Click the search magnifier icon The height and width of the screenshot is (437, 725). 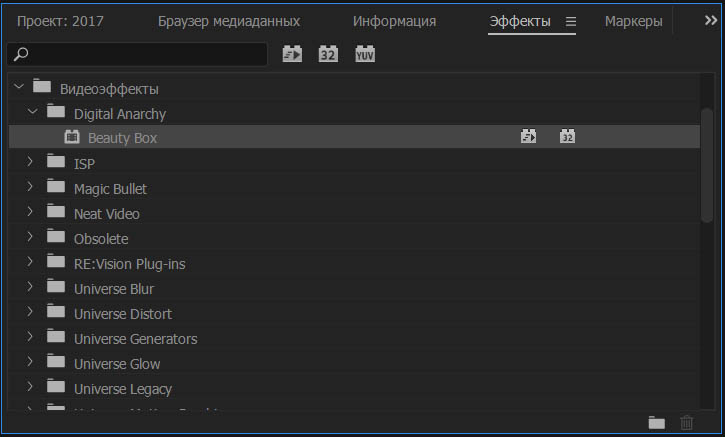click(21, 55)
